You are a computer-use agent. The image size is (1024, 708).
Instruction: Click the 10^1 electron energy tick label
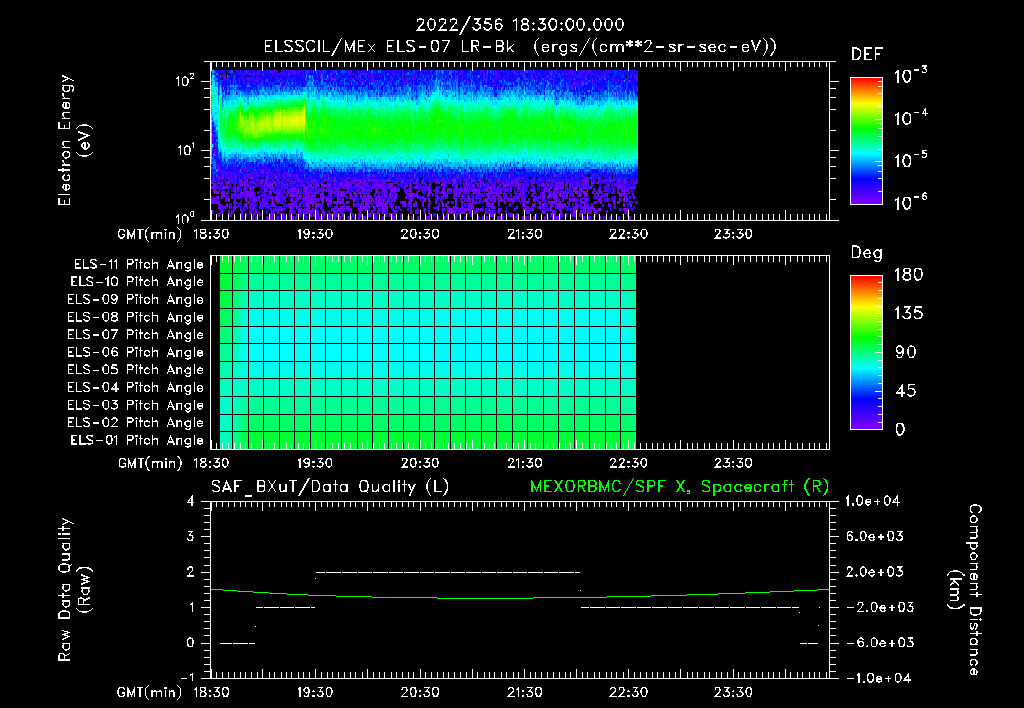pyautogui.click(x=186, y=150)
